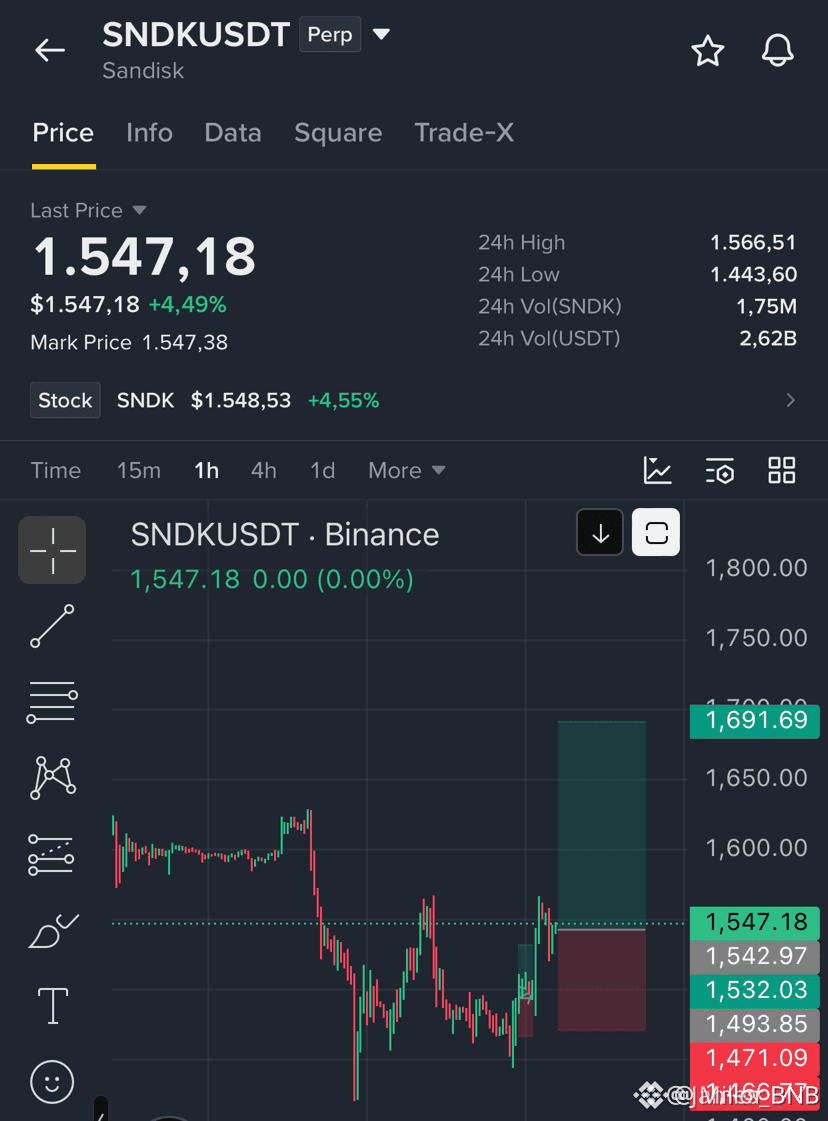Expand the More timeframes dropdown
828x1121 pixels.
tap(406, 470)
